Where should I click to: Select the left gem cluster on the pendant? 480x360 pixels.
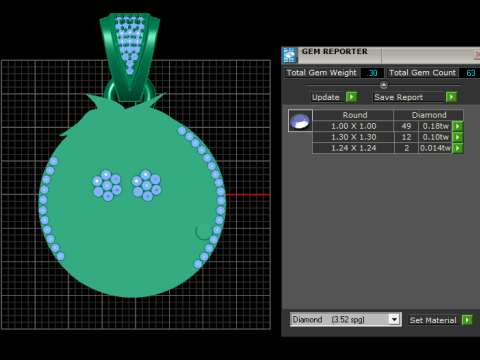tap(107, 185)
